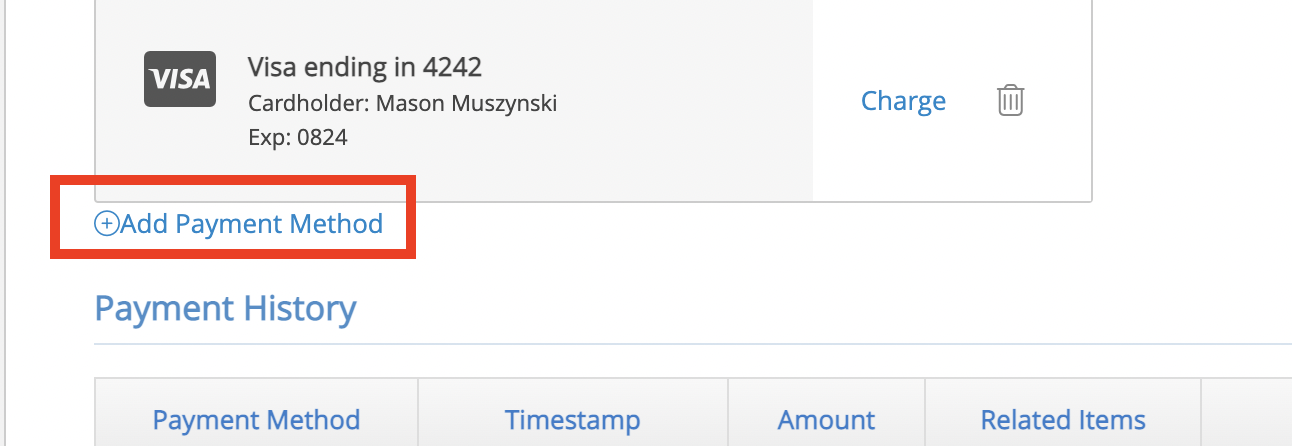1292x446 pixels.
Task: Click the empty rightmost table header cell
Action: [x=1247, y=413]
